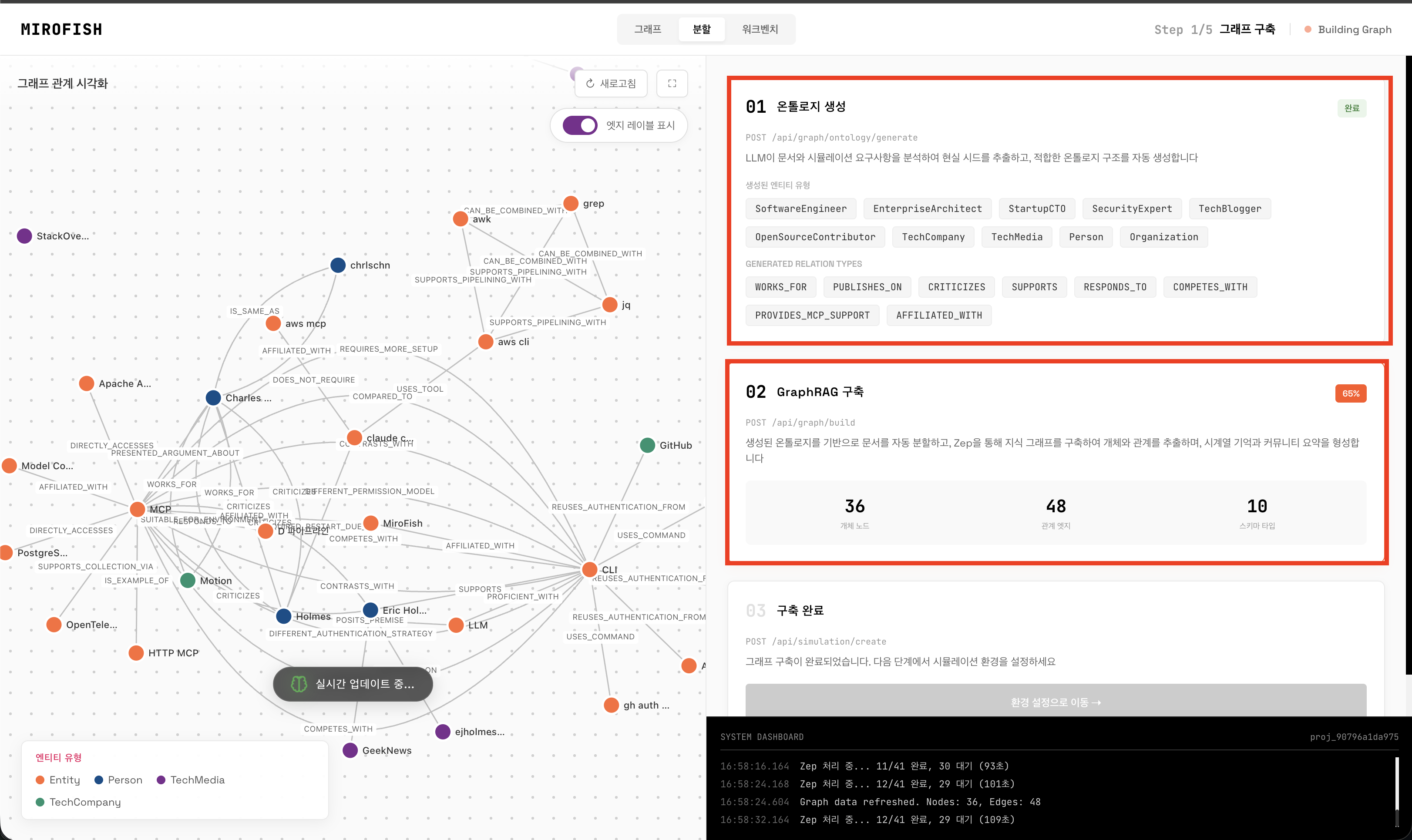Toggle the 엣지 레이블 표시 switch
The image size is (1412, 840).
[580, 125]
